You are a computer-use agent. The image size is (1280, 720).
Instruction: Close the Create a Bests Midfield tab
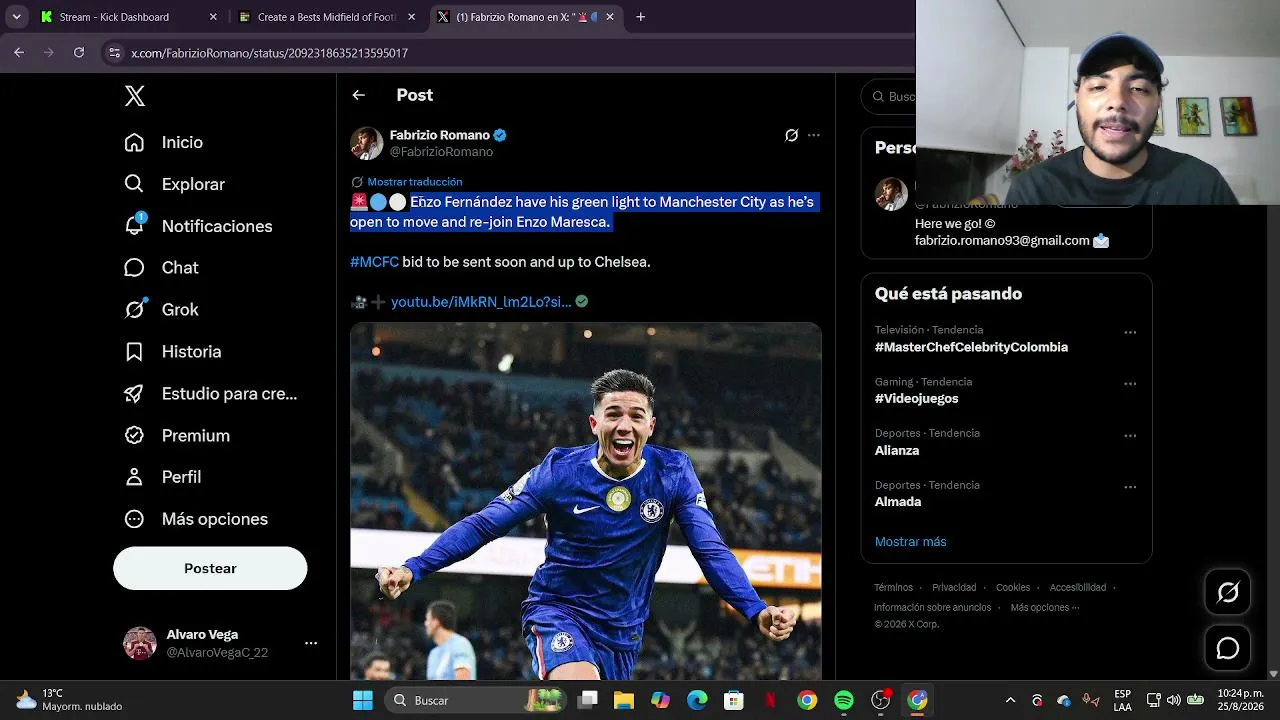click(412, 17)
